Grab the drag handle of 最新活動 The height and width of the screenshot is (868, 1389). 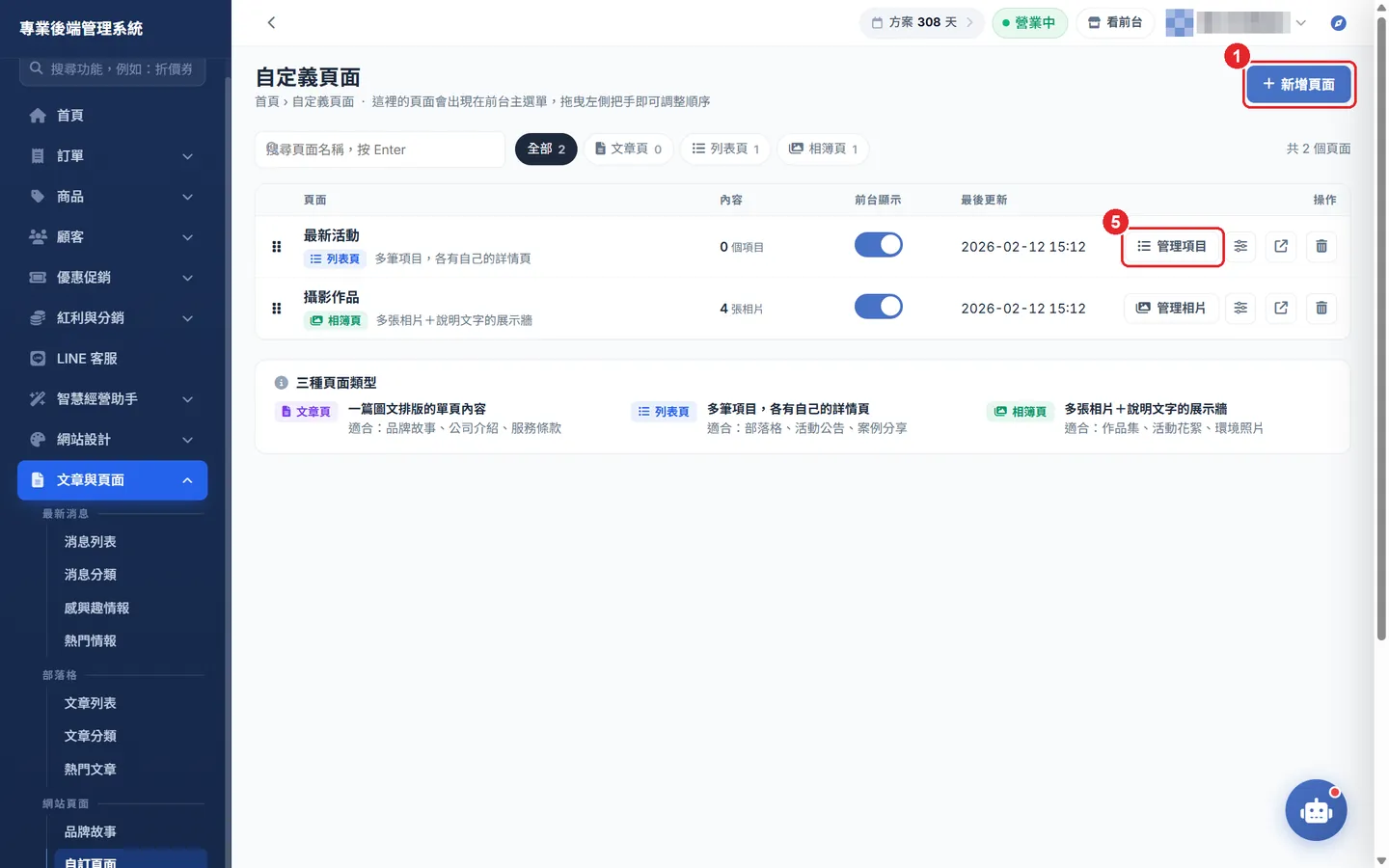277,247
